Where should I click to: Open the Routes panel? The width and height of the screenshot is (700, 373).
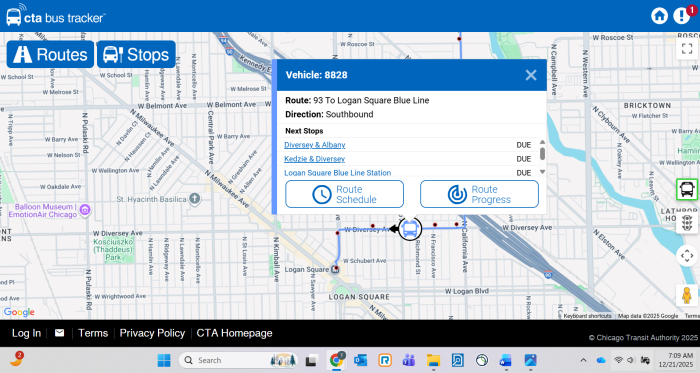click(x=50, y=54)
